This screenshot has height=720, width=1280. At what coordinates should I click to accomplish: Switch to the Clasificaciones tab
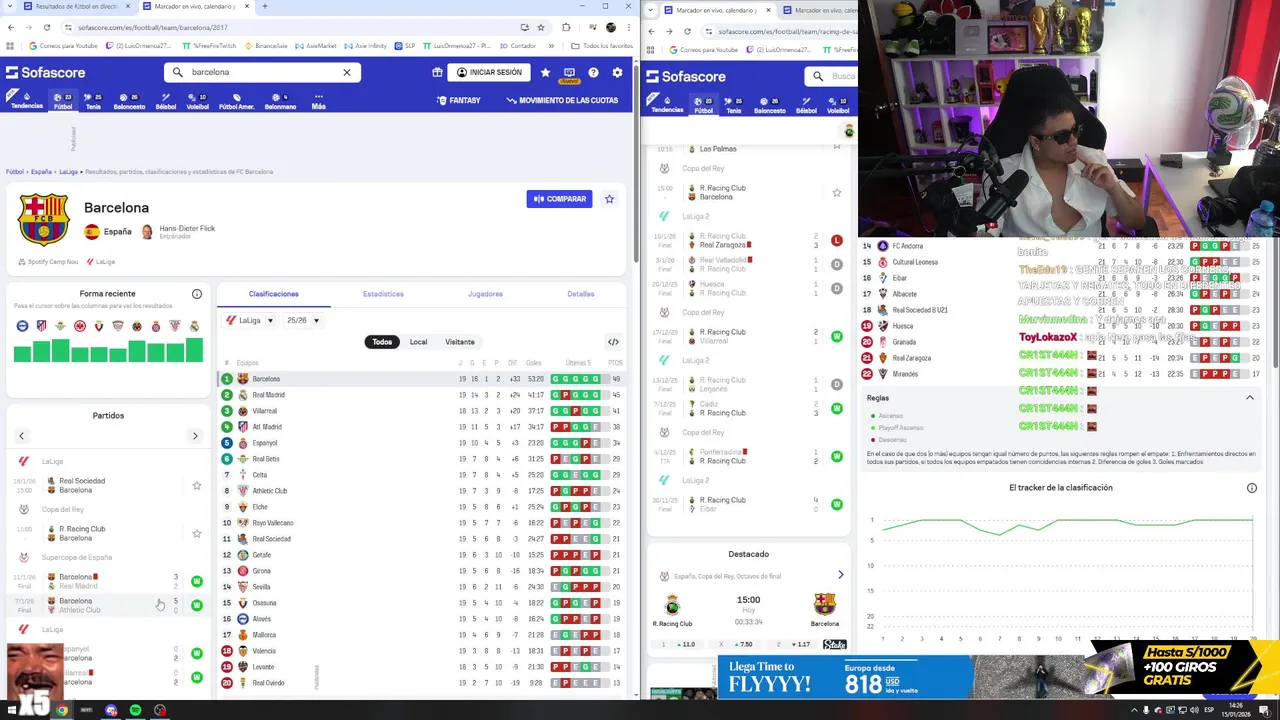274,294
